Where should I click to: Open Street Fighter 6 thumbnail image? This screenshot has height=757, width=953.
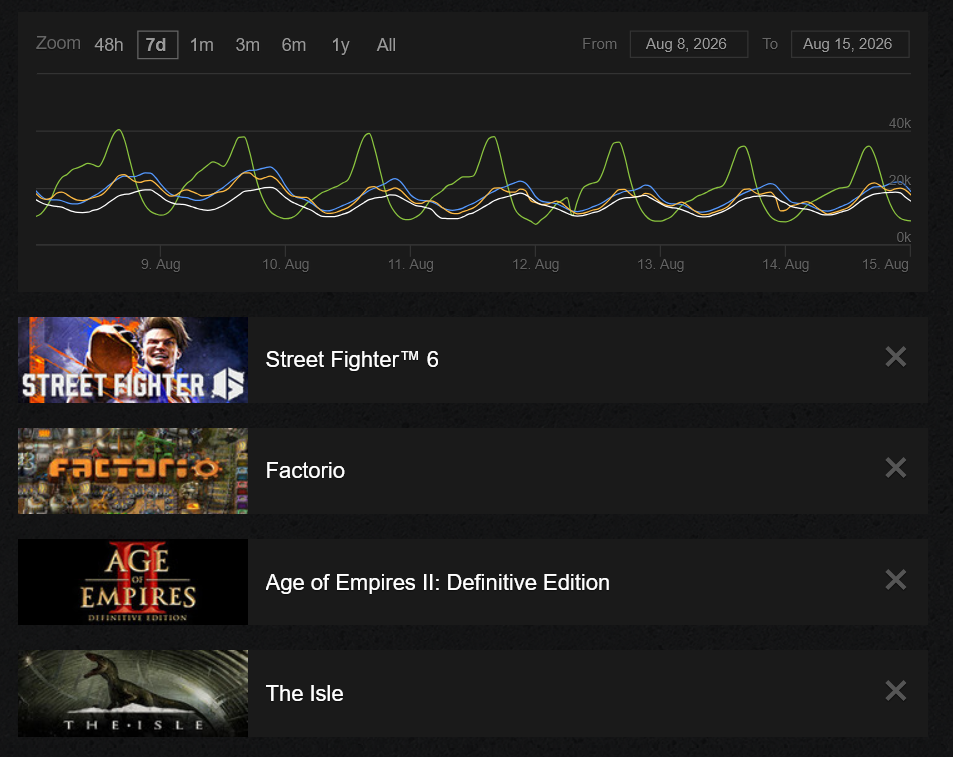(x=133, y=360)
